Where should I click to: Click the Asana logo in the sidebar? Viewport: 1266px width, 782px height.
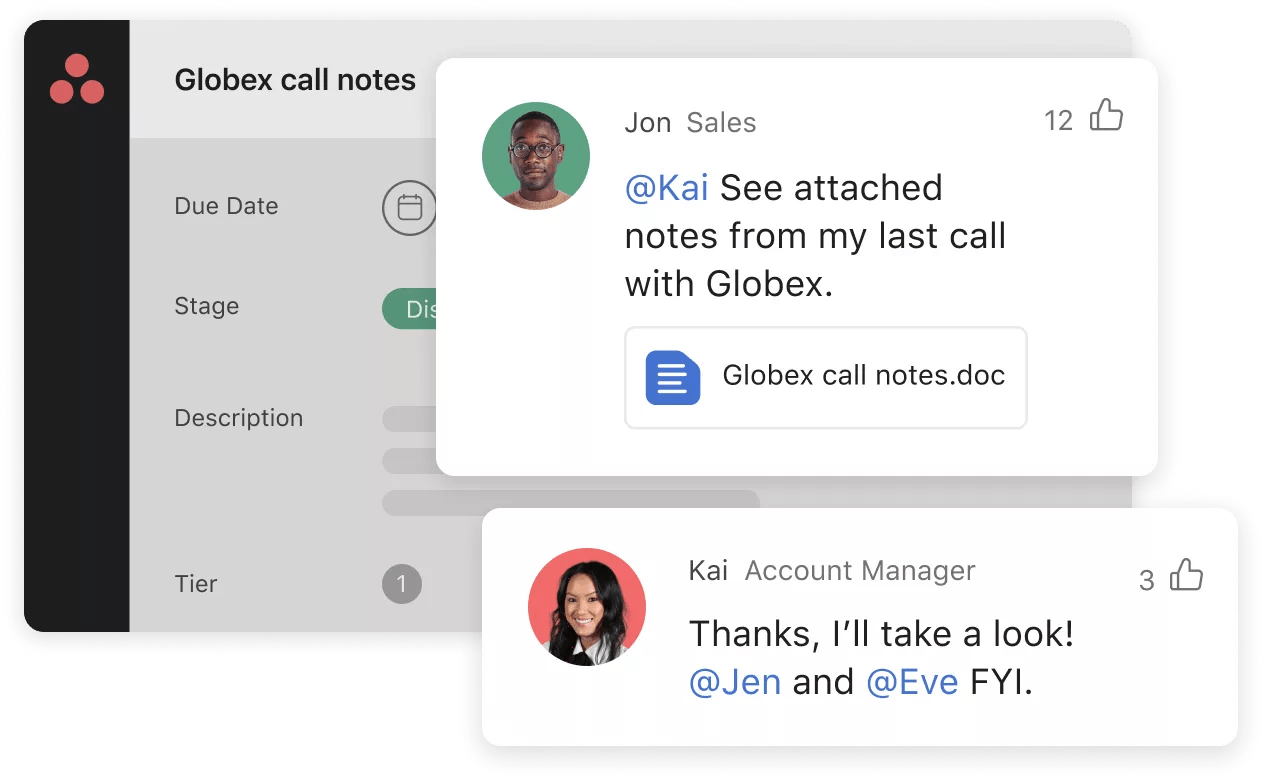point(75,81)
